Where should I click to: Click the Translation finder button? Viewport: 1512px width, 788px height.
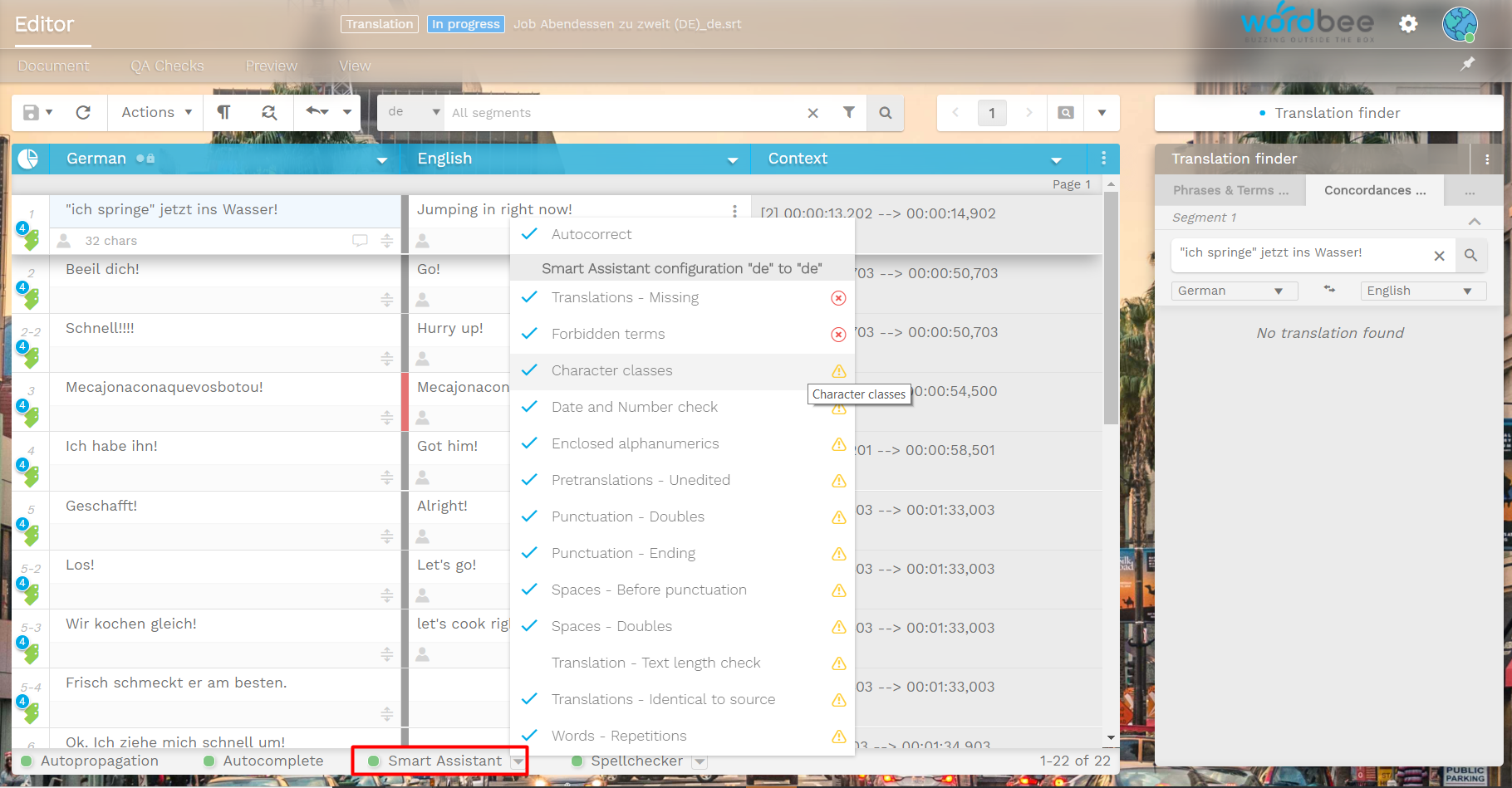click(x=1328, y=113)
